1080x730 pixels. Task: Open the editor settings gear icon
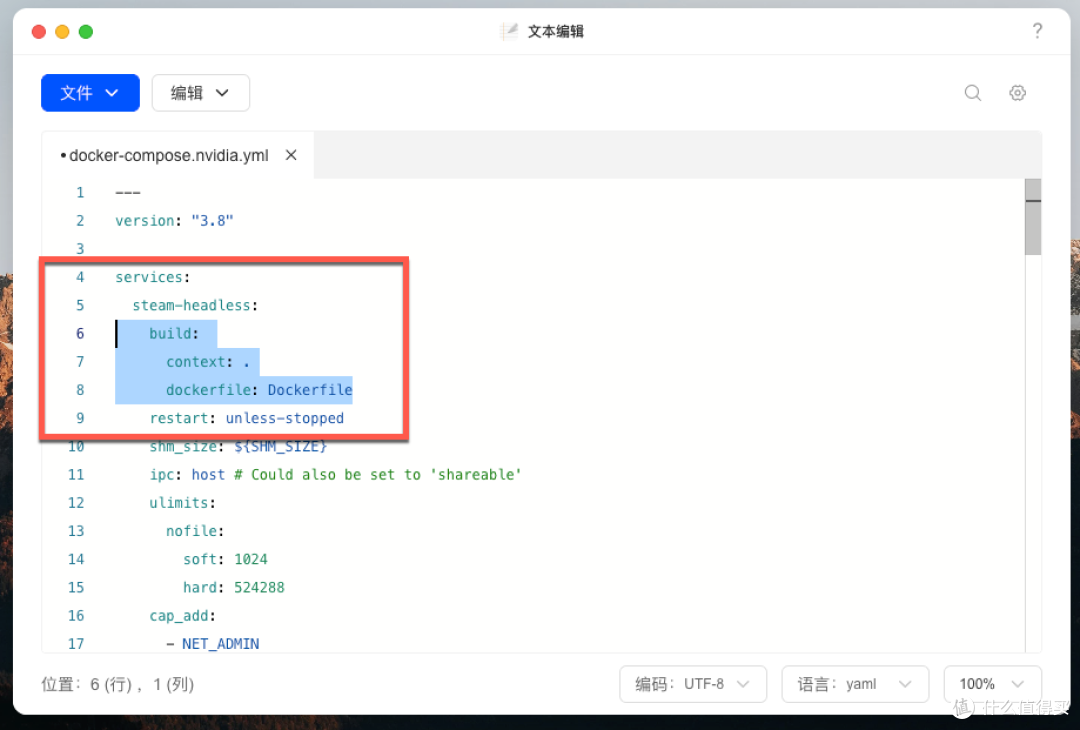point(1017,92)
